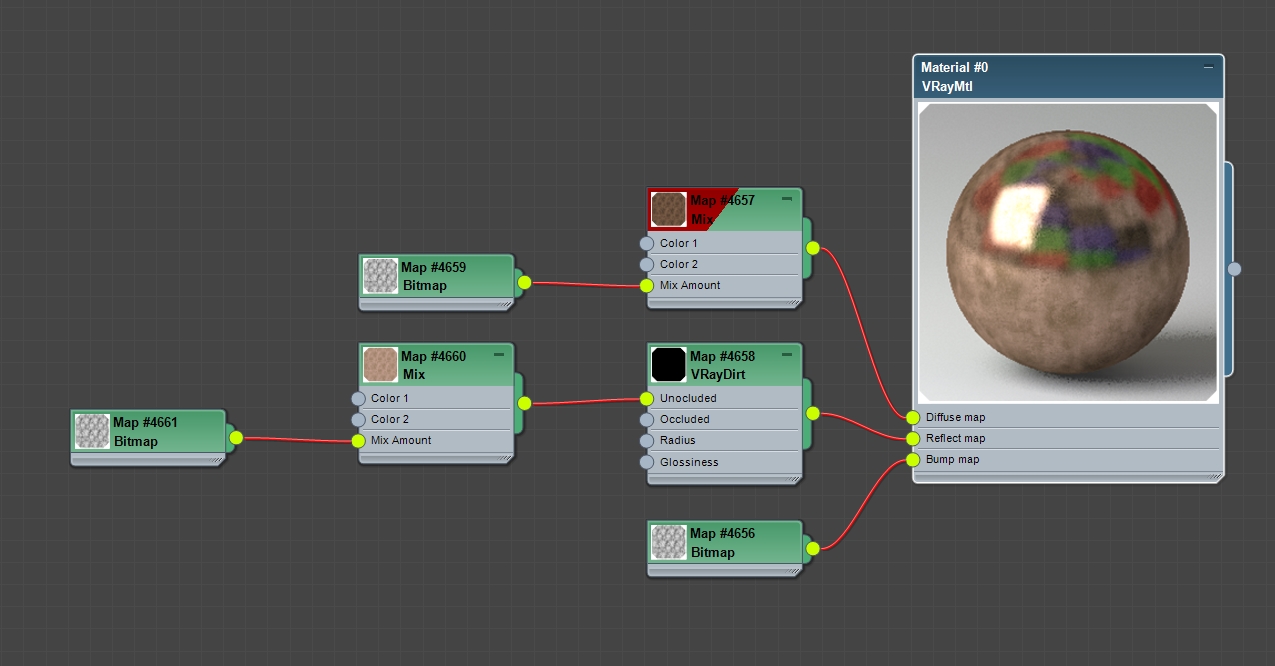This screenshot has width=1275, height=666.
Task: Click the Diffuse map input socket
Action: point(911,417)
